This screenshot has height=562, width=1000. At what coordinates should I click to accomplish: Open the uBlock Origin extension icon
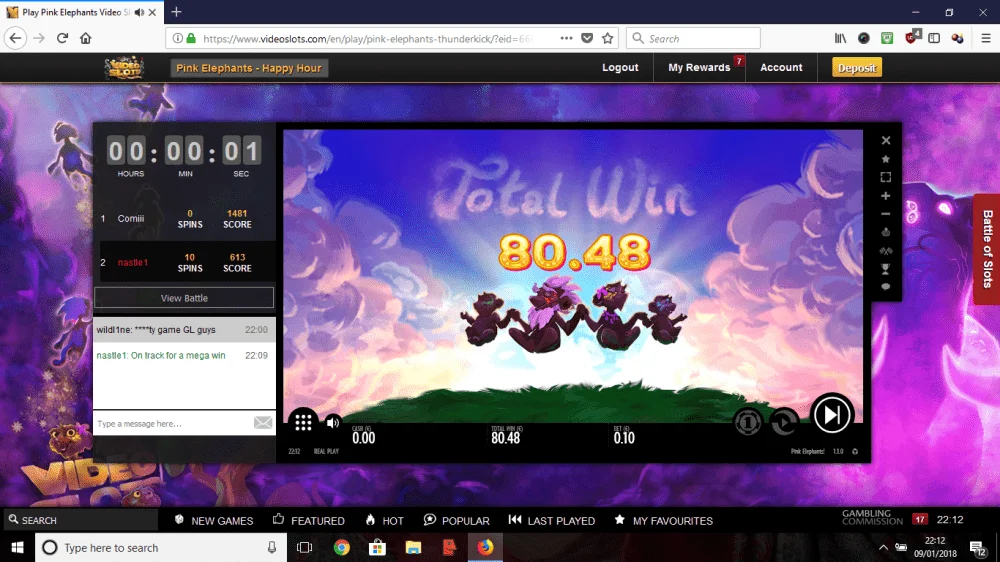[x=911, y=37]
